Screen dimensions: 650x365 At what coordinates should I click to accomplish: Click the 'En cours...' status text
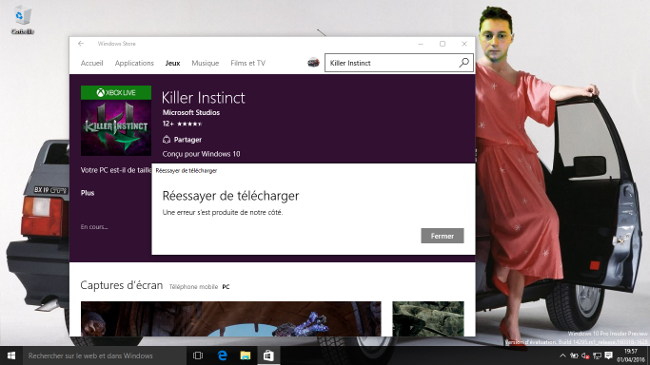94,226
